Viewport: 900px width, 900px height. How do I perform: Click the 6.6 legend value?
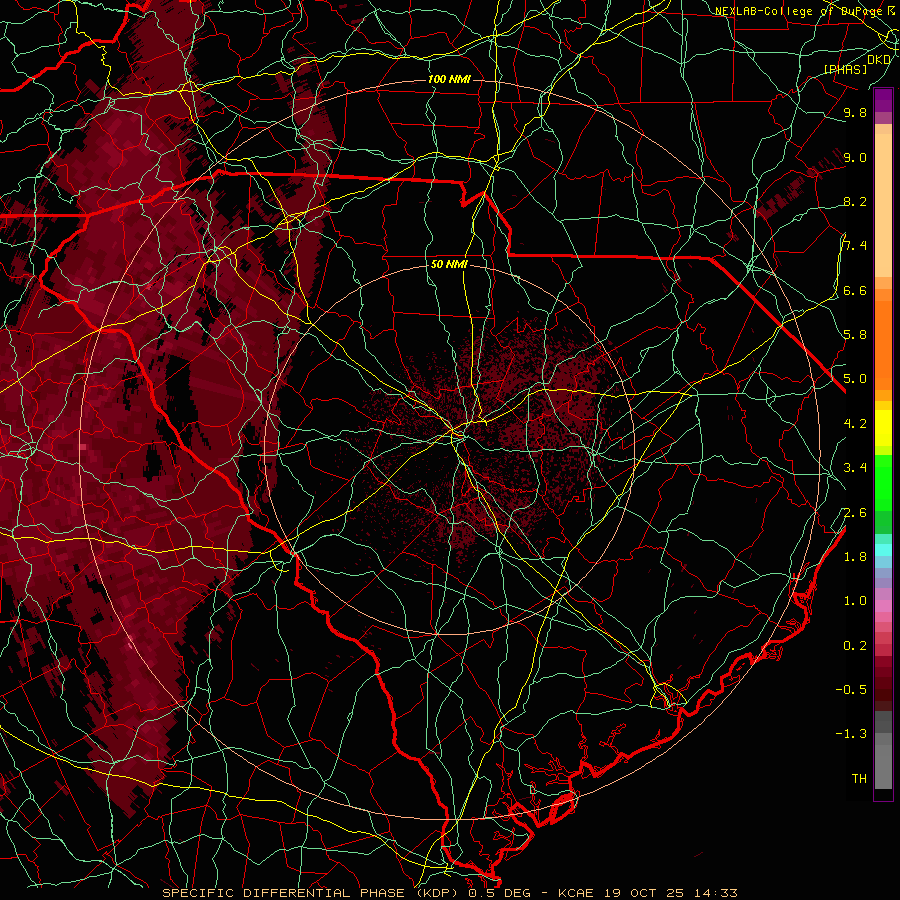(x=855, y=290)
